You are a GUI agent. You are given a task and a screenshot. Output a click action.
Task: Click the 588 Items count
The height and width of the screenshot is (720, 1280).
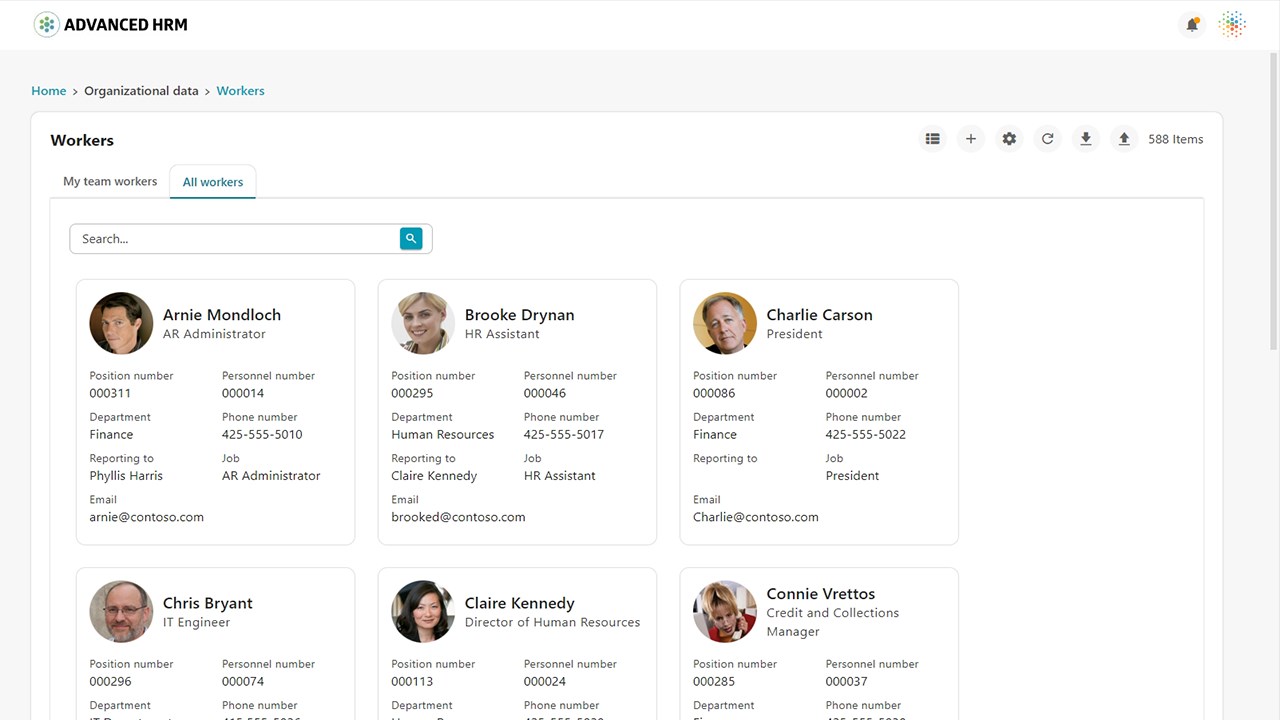pyautogui.click(x=1175, y=139)
